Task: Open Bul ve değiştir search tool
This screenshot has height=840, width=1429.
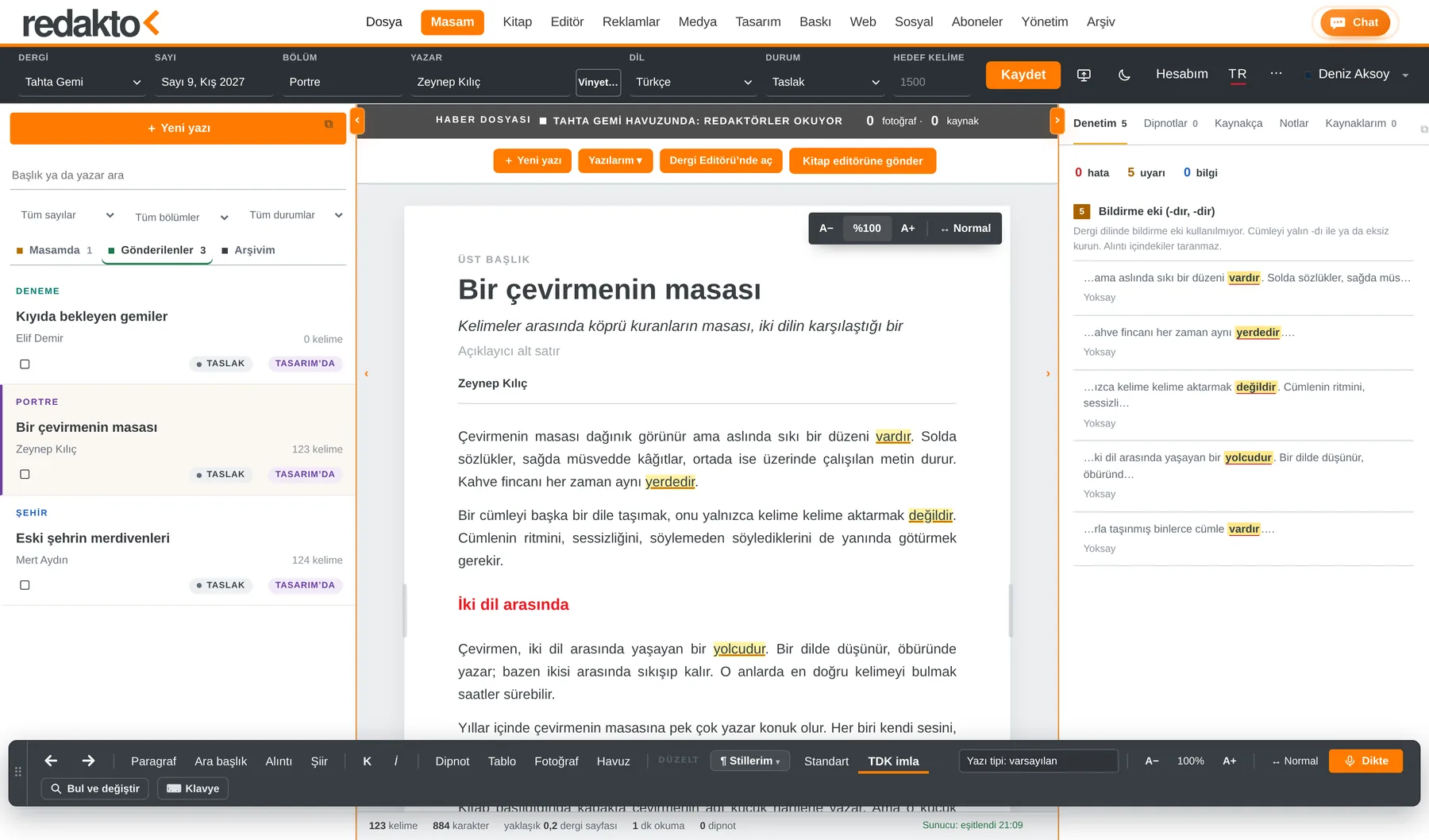Action: (95, 788)
